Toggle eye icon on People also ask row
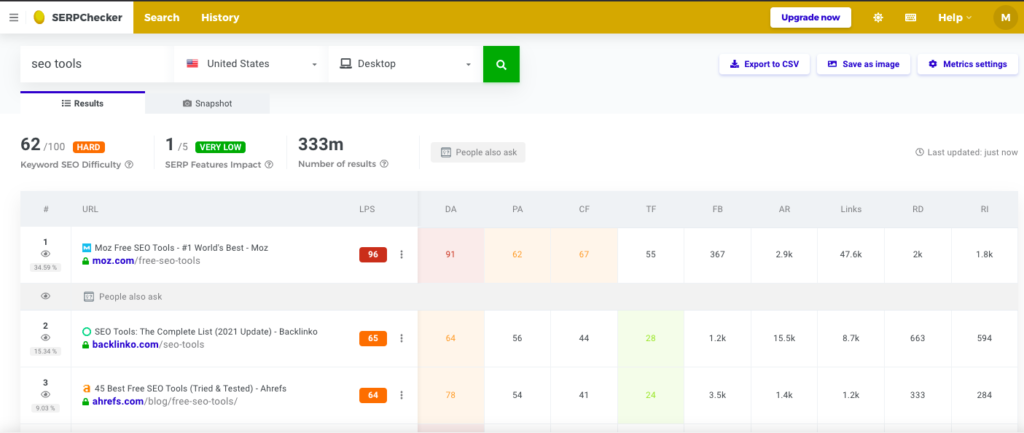This screenshot has height=433, width=1024. pos(46,296)
